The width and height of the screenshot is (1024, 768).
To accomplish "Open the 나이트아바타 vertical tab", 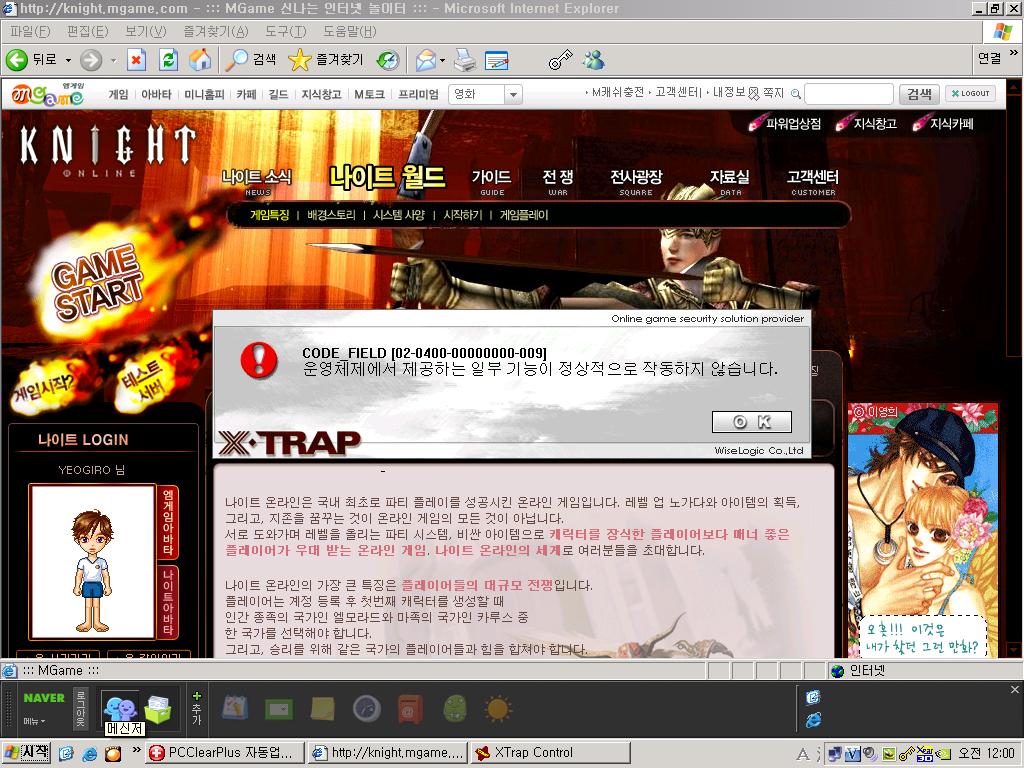I will pyautogui.click(x=168, y=602).
